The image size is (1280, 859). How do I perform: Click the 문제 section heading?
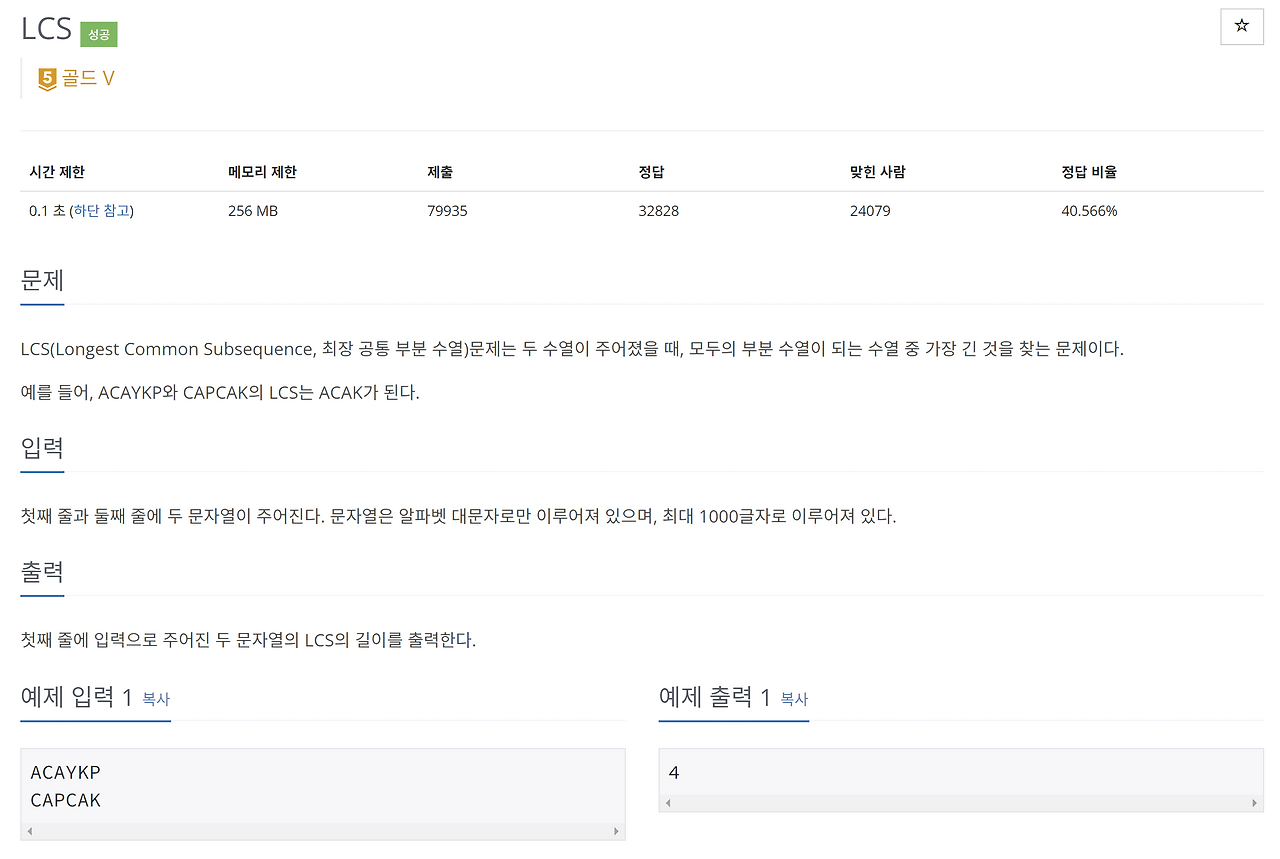pyautogui.click(x=41, y=281)
